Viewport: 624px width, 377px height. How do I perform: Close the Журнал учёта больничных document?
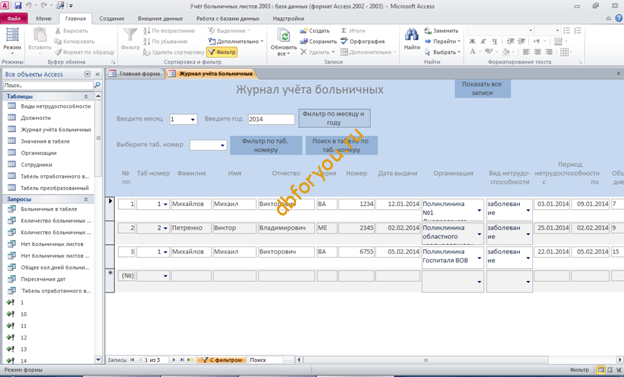(618, 73)
